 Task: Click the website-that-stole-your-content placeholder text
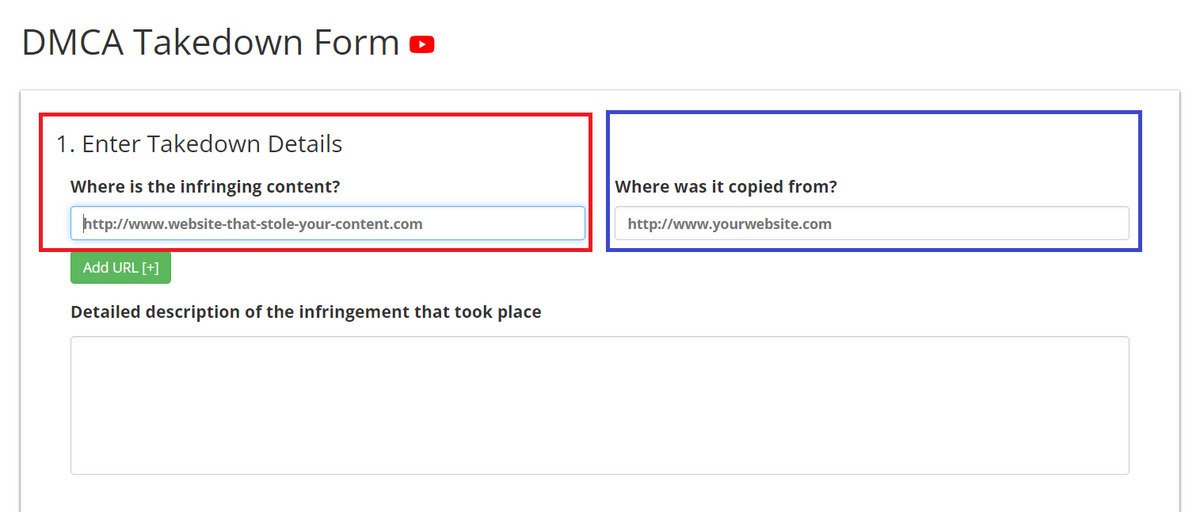point(253,224)
